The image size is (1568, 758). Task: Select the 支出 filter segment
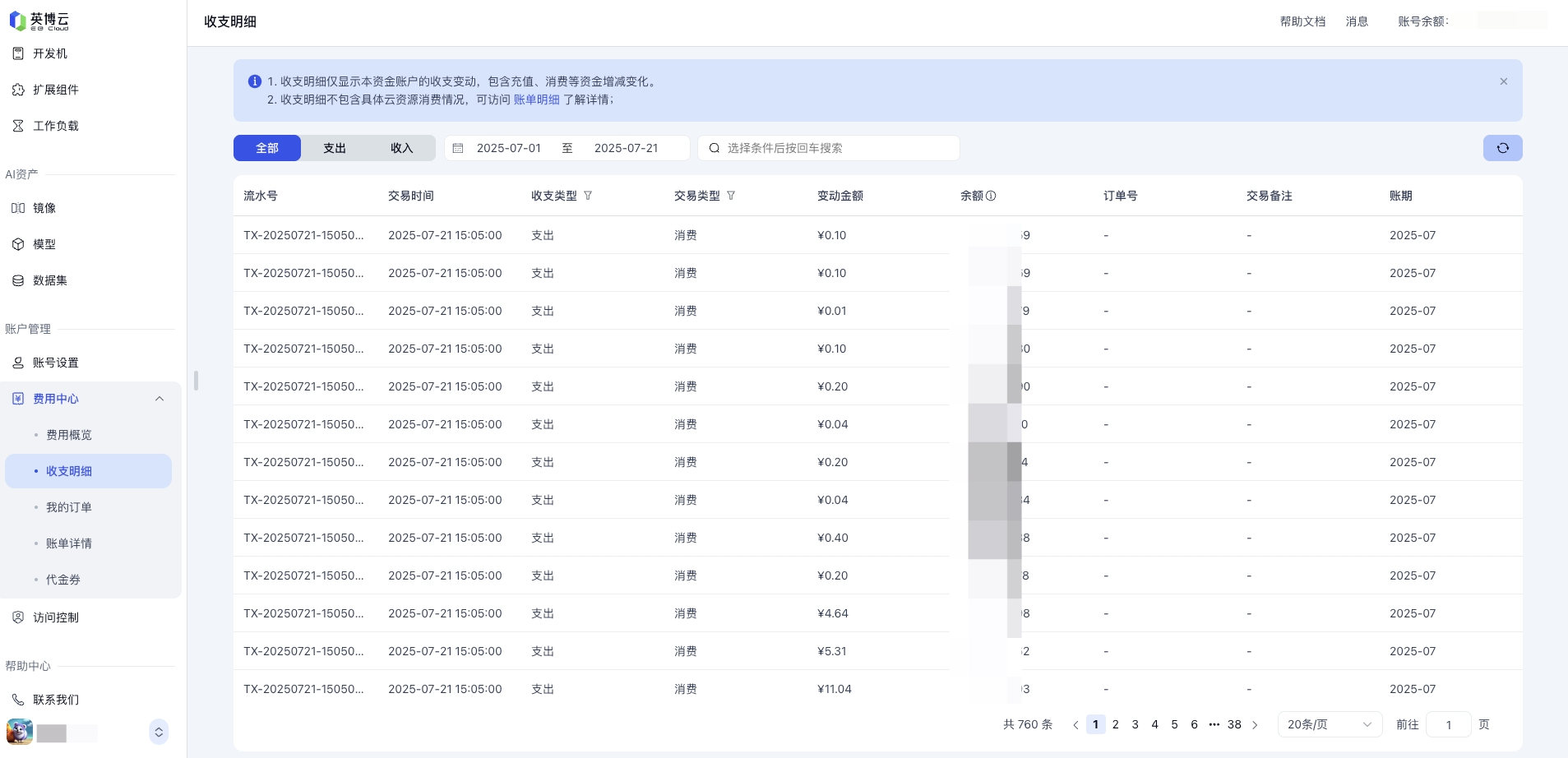[x=335, y=148]
